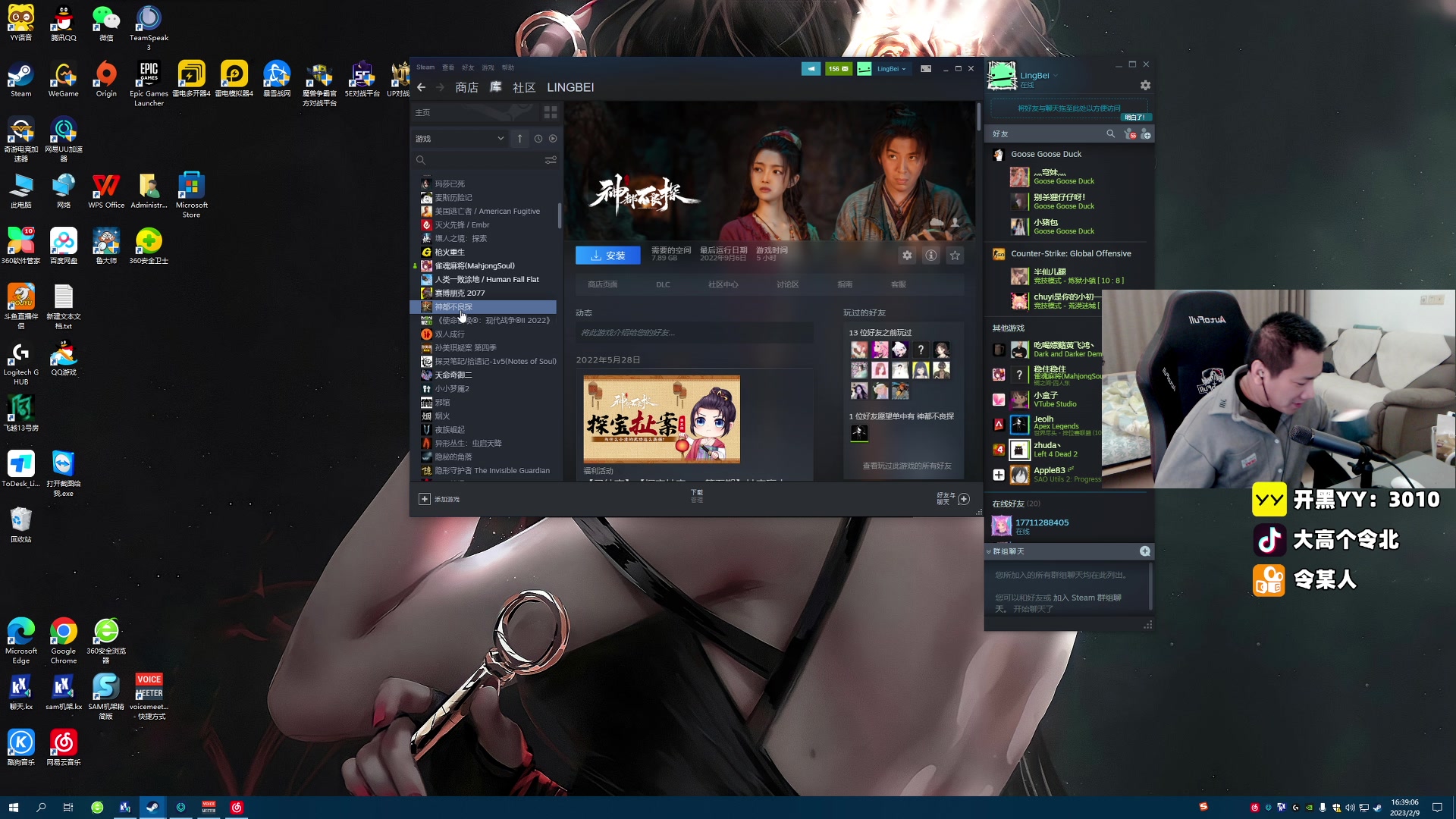Open 好友与聊天 button in Steam footer
This screenshot has width=1456, height=819.
[953, 498]
